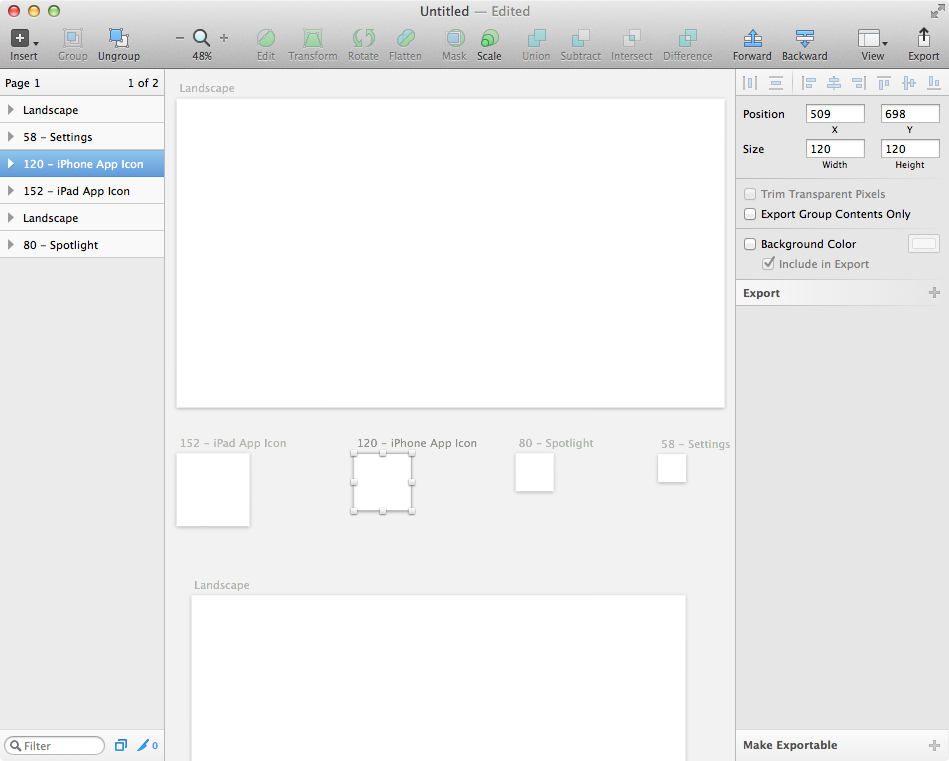Click the Ungroup toolbar icon
Image resolution: width=949 pixels, height=761 pixels.
pyautogui.click(x=119, y=38)
